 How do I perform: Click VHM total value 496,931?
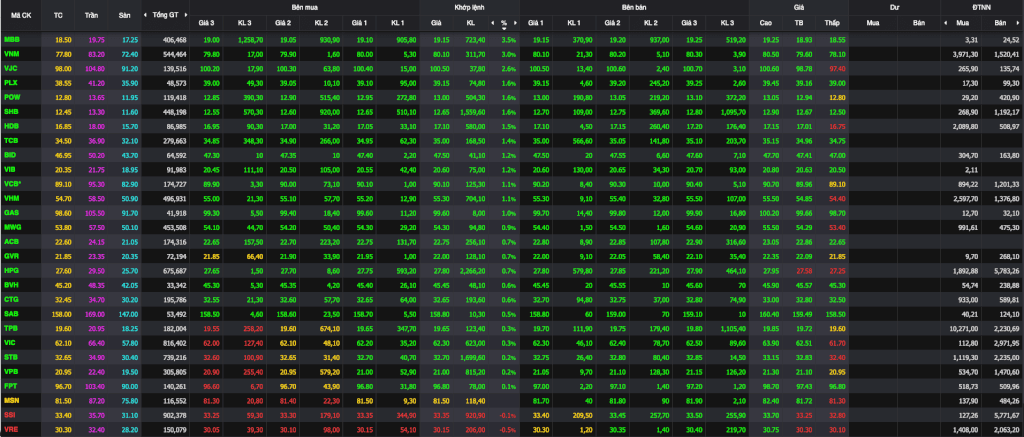[174, 198]
